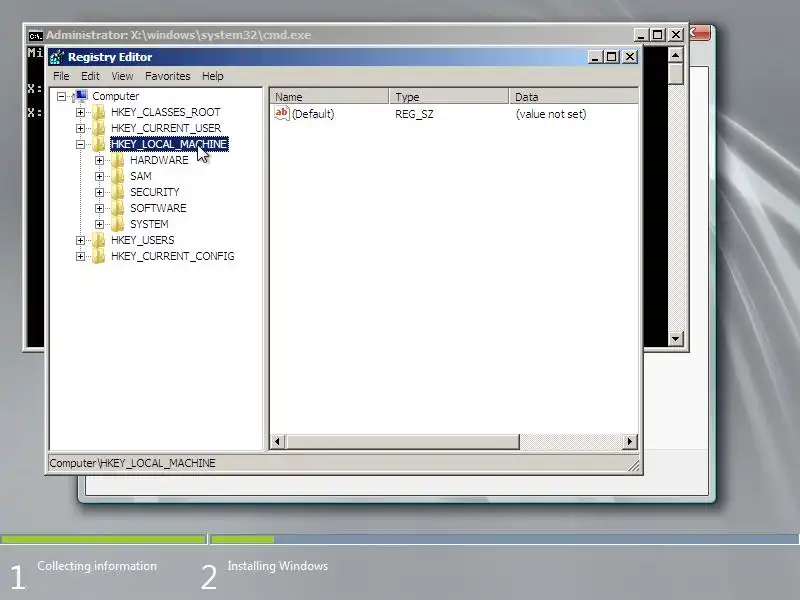Click the cmd.exe vertical scrollbar thumb

coord(676,74)
